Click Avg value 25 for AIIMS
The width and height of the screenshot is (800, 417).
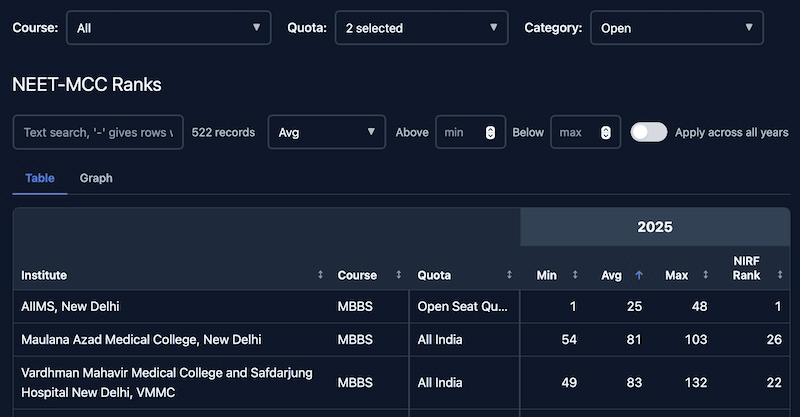pos(634,306)
